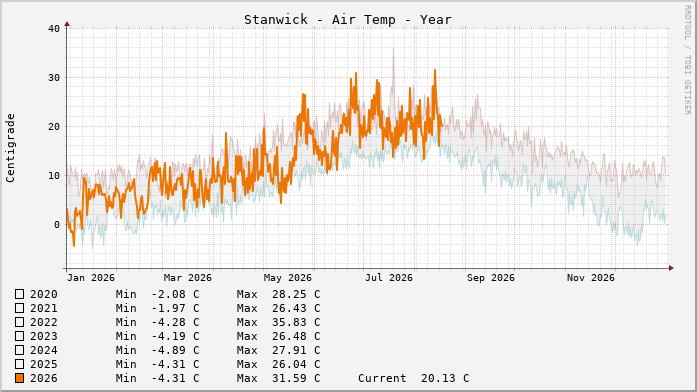Screen dimensions: 697x392
Task: Click the 30 y-axis value
Action: [x=54, y=78]
